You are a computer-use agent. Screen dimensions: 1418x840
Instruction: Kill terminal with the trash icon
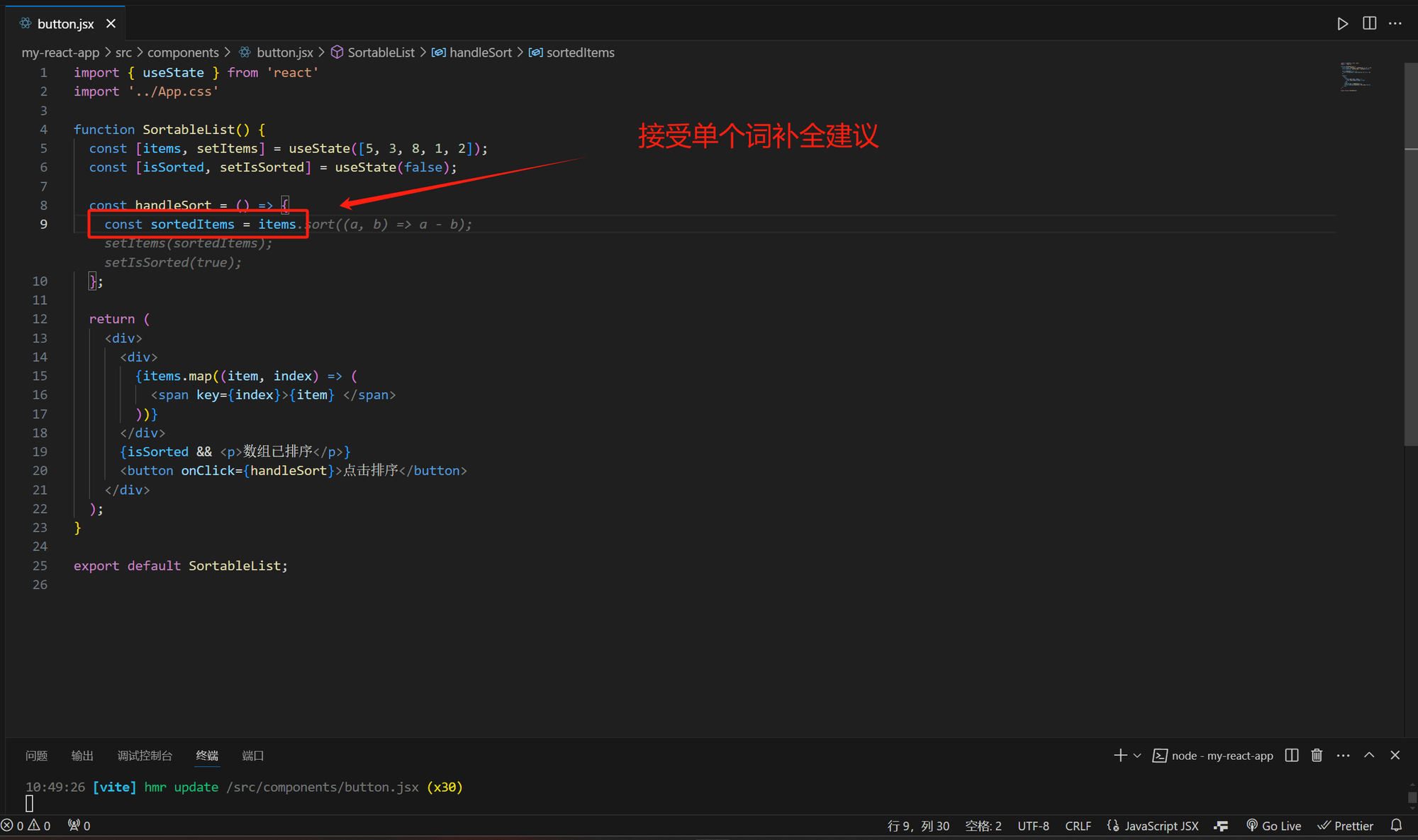(1317, 756)
